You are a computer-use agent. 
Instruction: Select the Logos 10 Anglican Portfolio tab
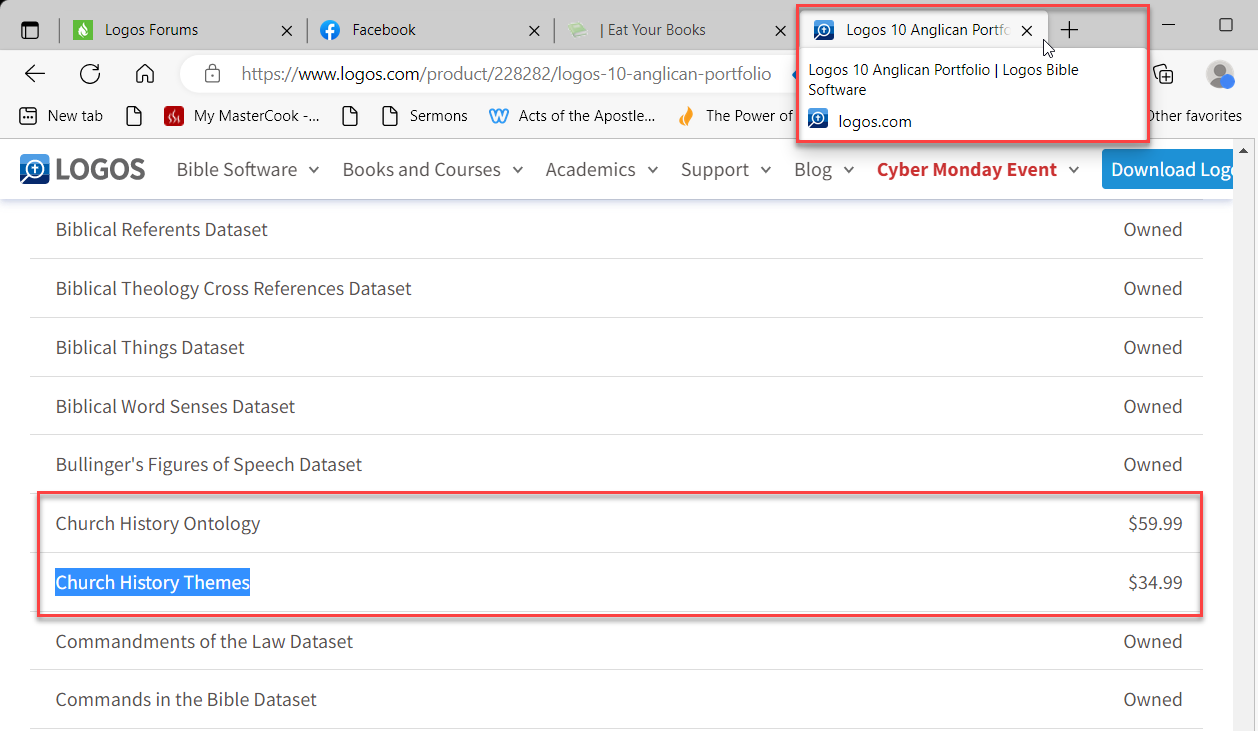point(925,30)
